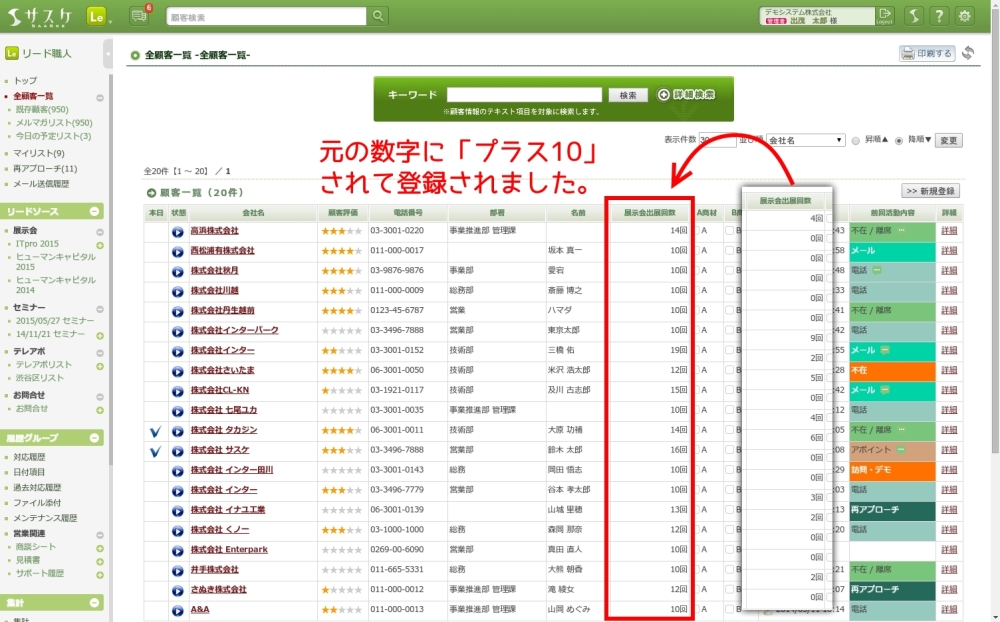Click status arrow icon for 高浜株式会社 row
Screen dimensions: 1000x622
pos(177,231)
